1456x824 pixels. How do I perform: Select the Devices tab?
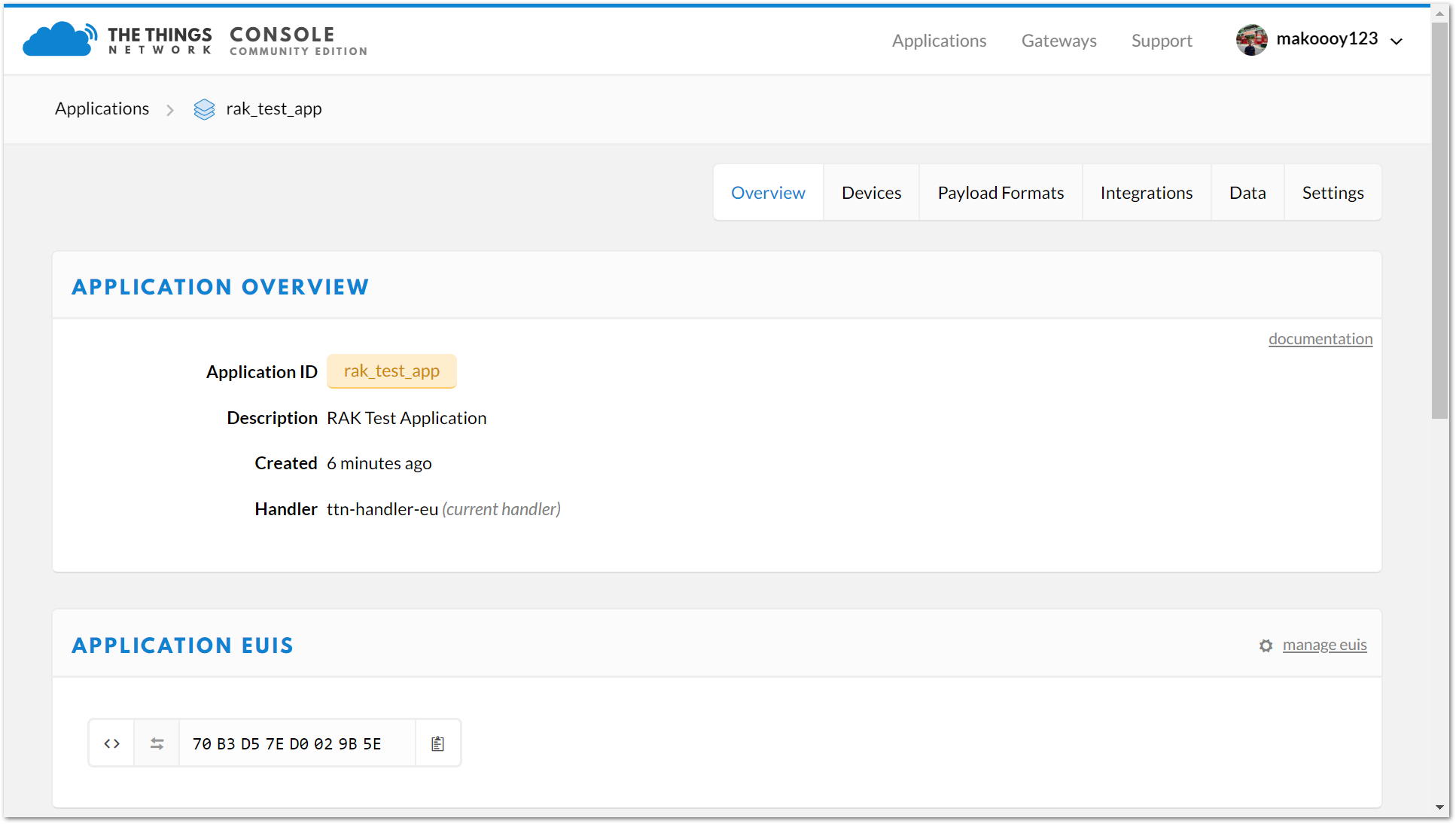870,192
